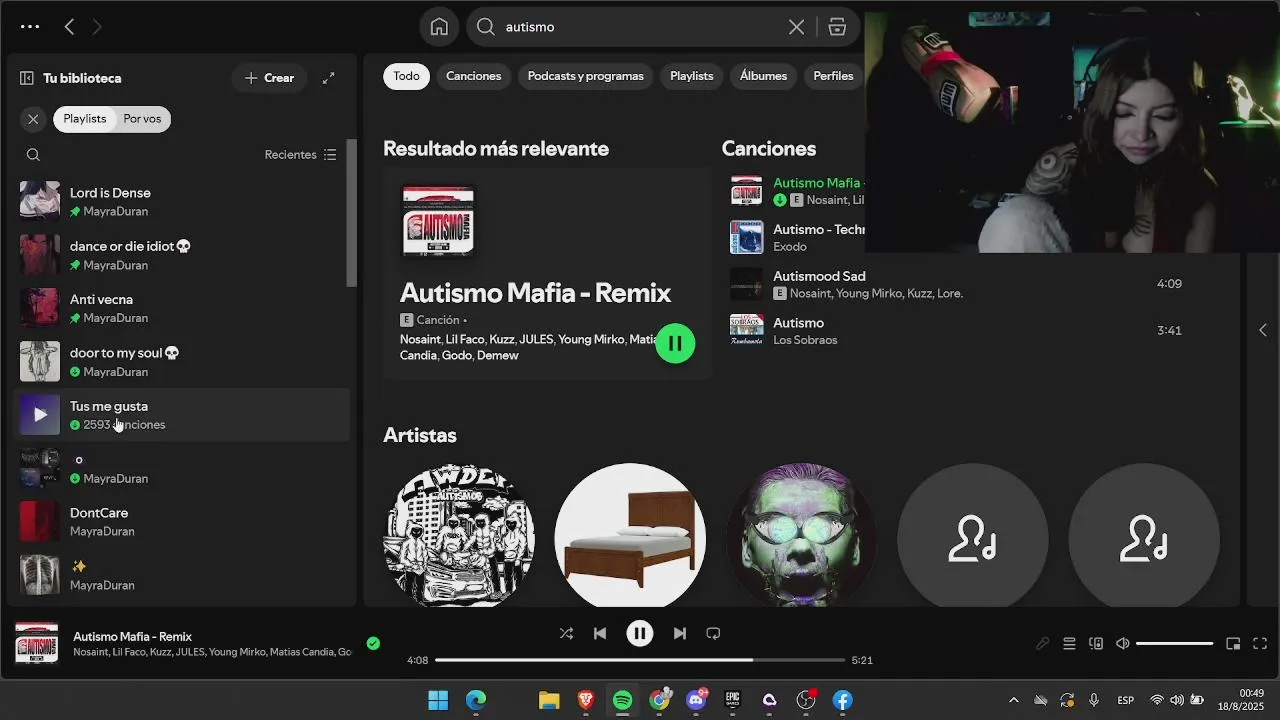1280x720 pixels.
Task: Collapse the Tu biblioteca sidebar
Action: pos(27,78)
